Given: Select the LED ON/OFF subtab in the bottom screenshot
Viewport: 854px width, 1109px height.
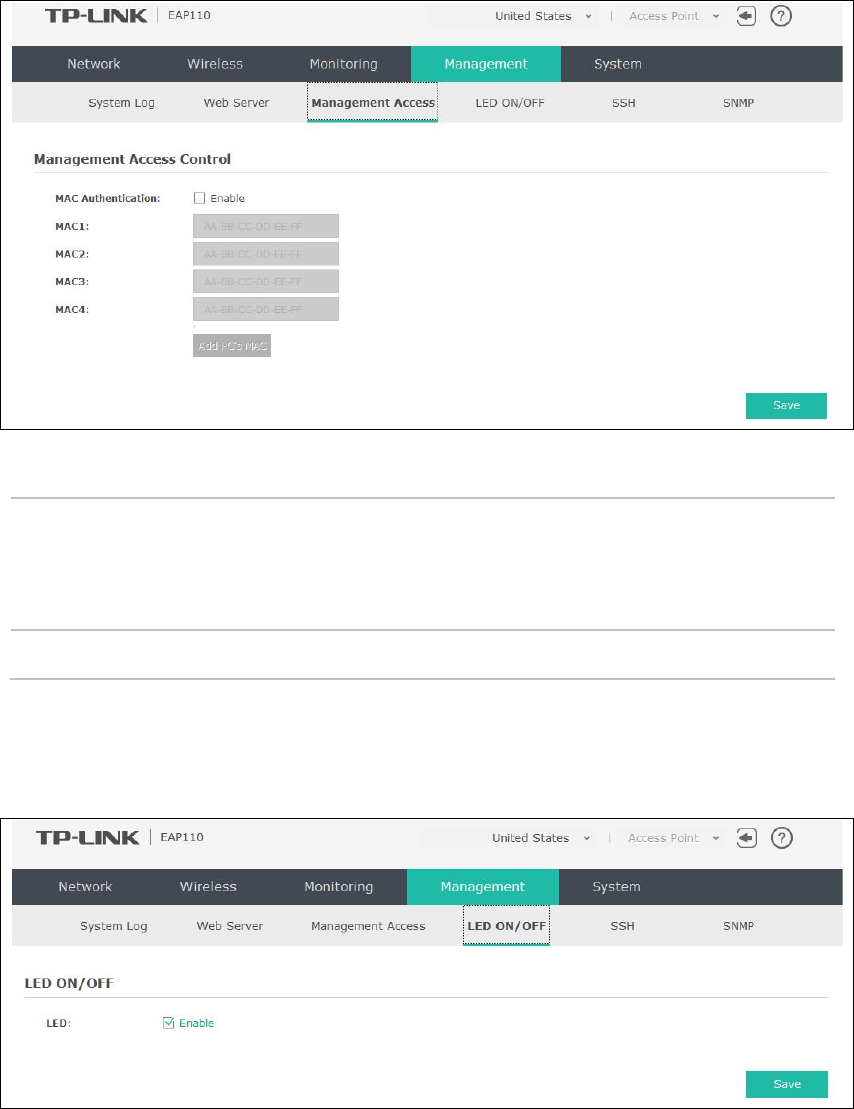Looking at the screenshot, I should tap(507, 926).
